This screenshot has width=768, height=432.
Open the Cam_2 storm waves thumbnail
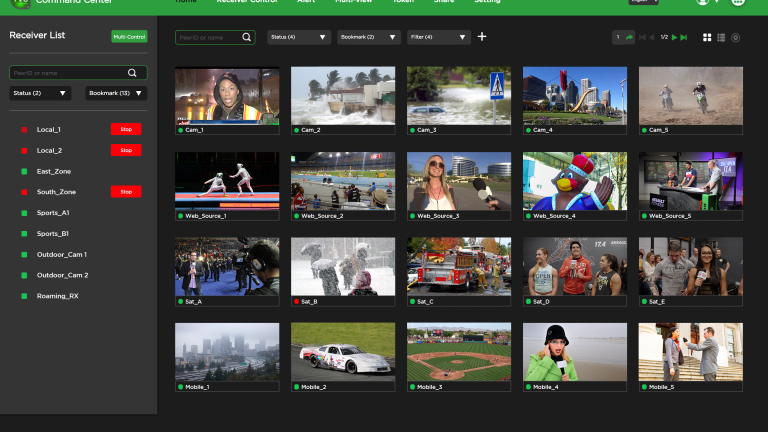pos(343,96)
